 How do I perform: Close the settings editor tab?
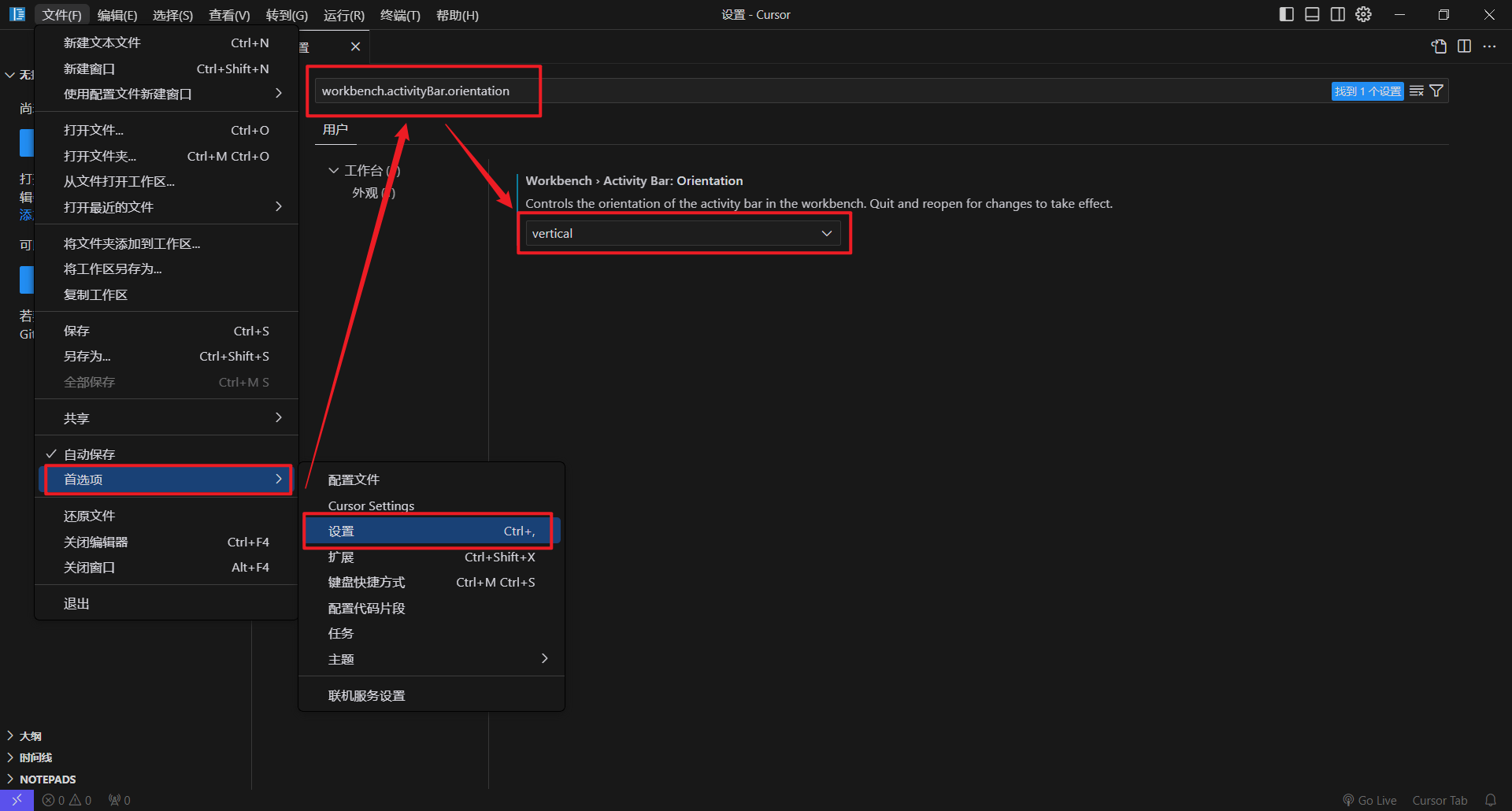(355, 46)
